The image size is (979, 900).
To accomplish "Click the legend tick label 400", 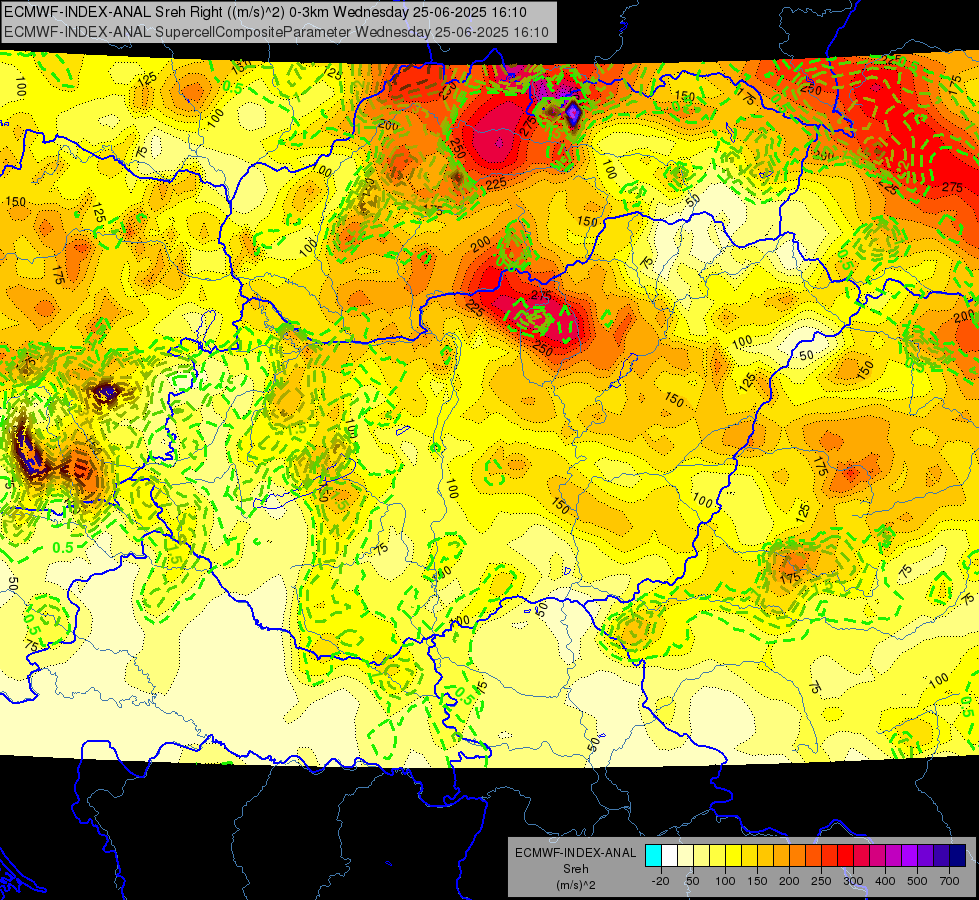I will pos(885,881).
